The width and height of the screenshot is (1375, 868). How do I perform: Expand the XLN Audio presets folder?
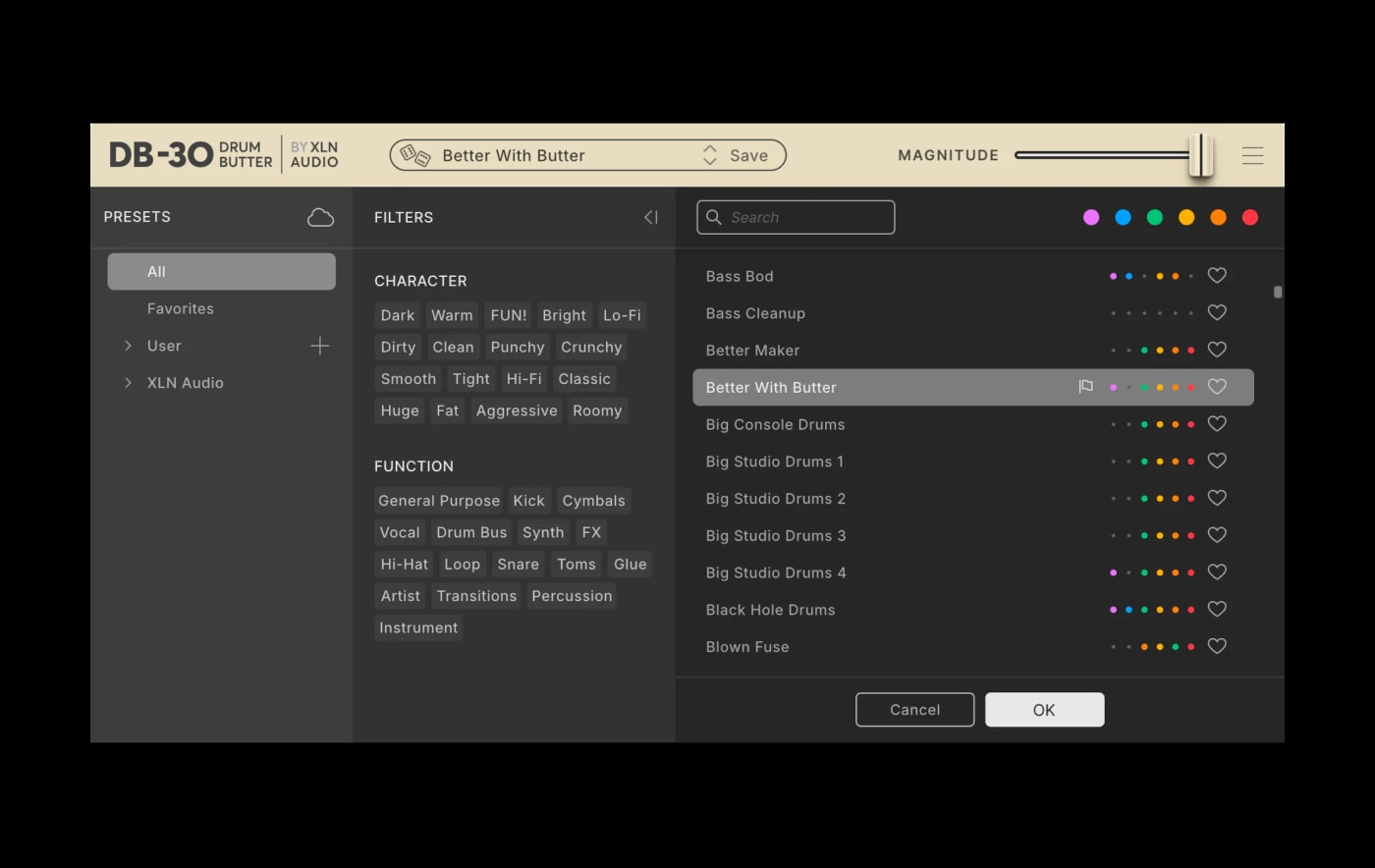(x=128, y=383)
